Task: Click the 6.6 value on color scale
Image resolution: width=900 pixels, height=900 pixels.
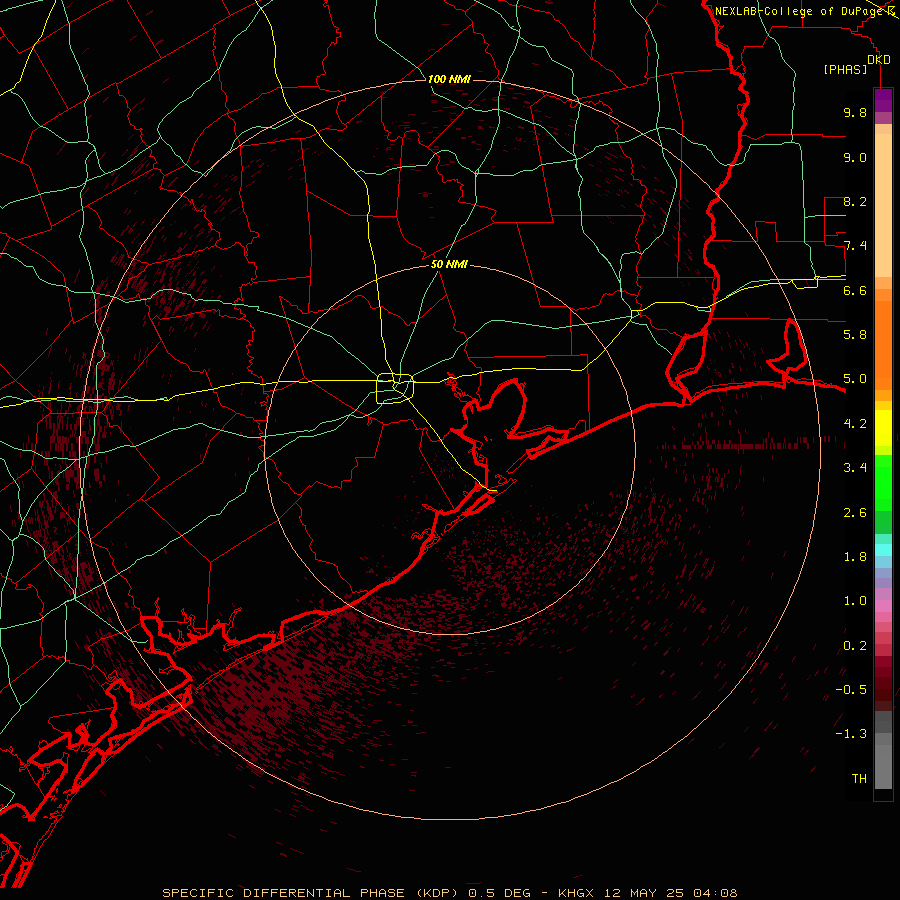Action: (855, 290)
